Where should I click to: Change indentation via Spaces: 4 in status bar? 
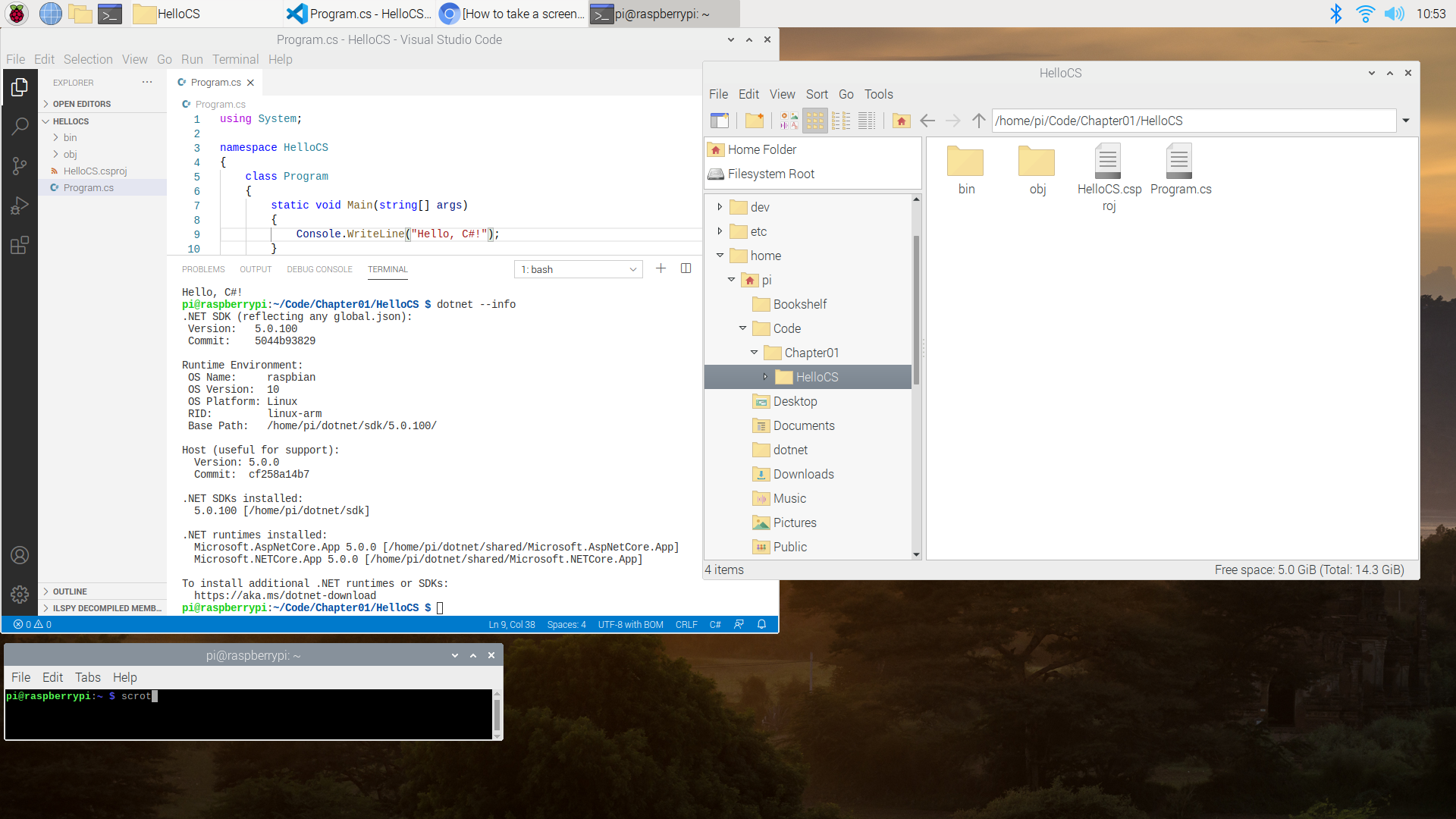click(566, 624)
